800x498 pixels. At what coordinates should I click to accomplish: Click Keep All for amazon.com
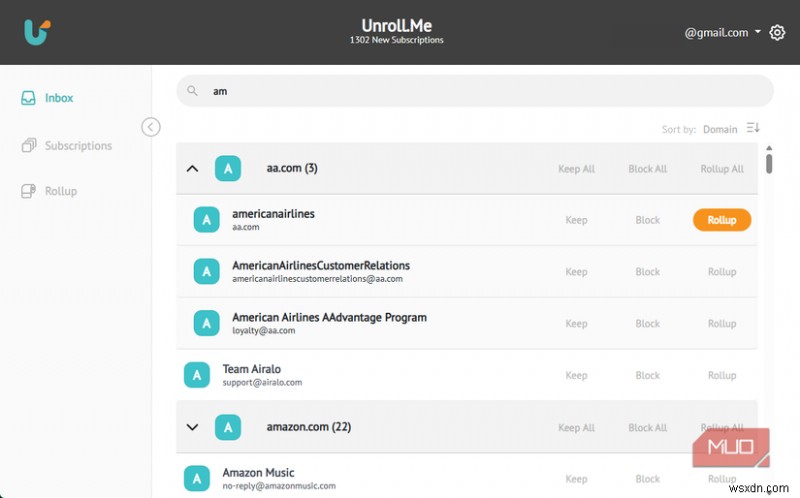coord(577,428)
